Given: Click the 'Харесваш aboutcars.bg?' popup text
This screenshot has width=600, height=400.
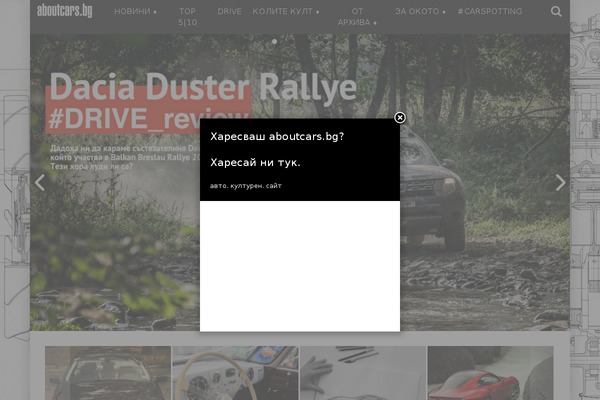Looking at the screenshot, I should 277,137.
